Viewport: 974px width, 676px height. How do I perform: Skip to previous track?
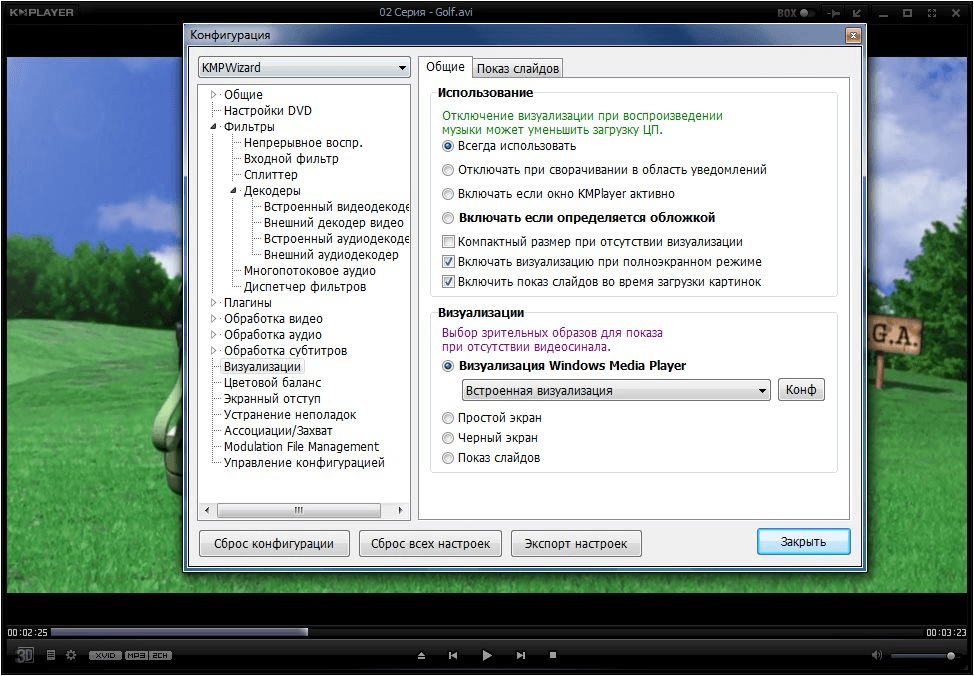point(453,655)
